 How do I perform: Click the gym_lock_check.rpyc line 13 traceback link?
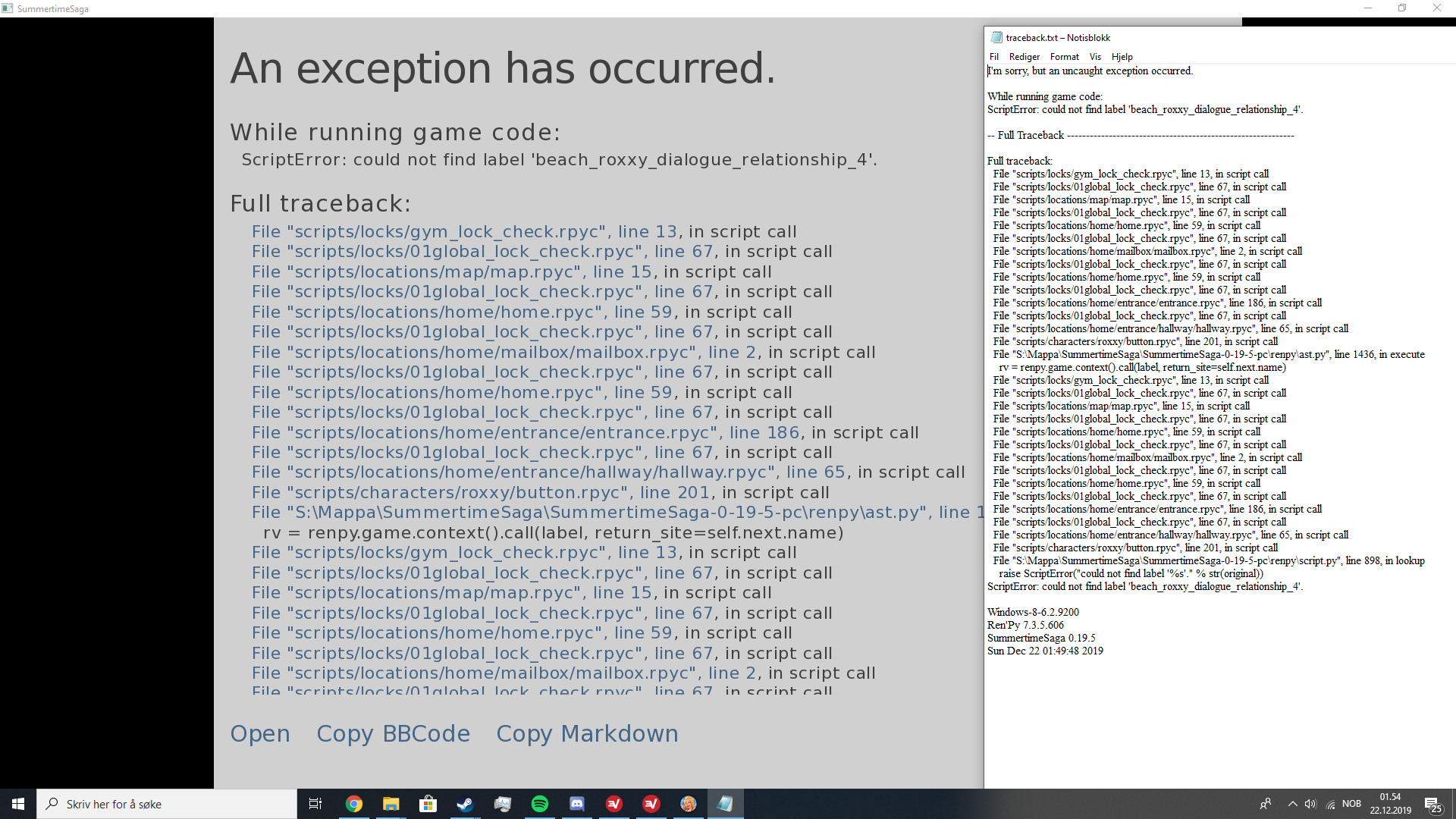coord(464,232)
